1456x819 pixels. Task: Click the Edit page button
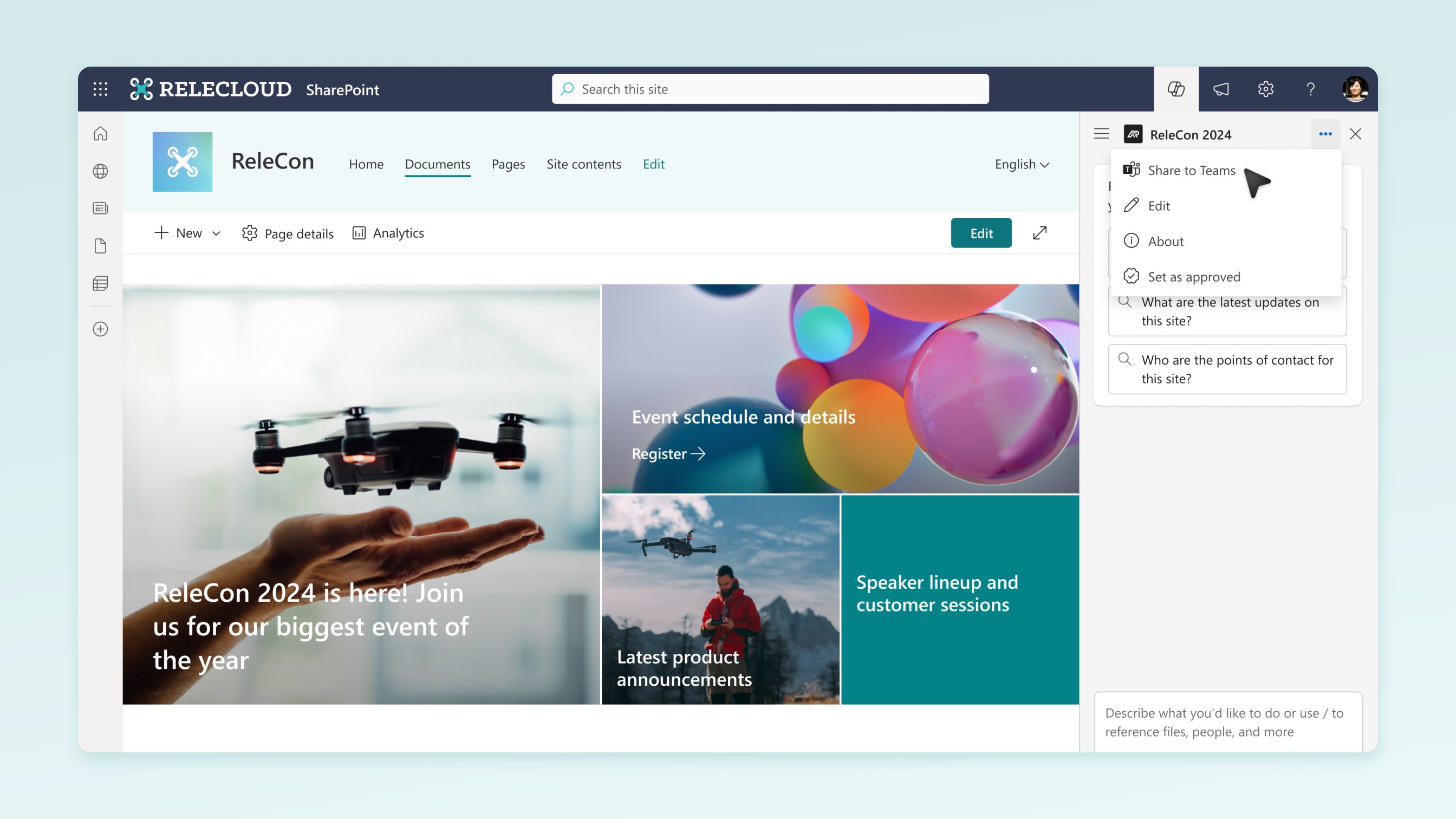981,232
